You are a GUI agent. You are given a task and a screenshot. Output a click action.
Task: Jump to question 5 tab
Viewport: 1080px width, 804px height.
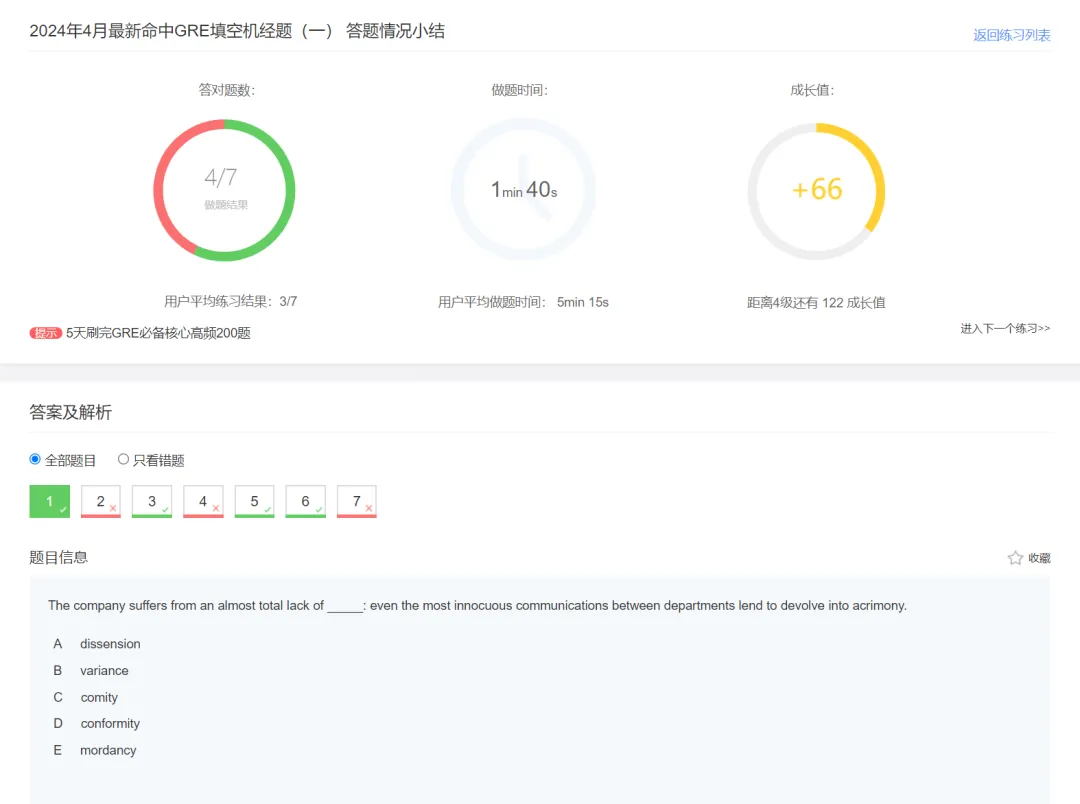click(x=255, y=502)
